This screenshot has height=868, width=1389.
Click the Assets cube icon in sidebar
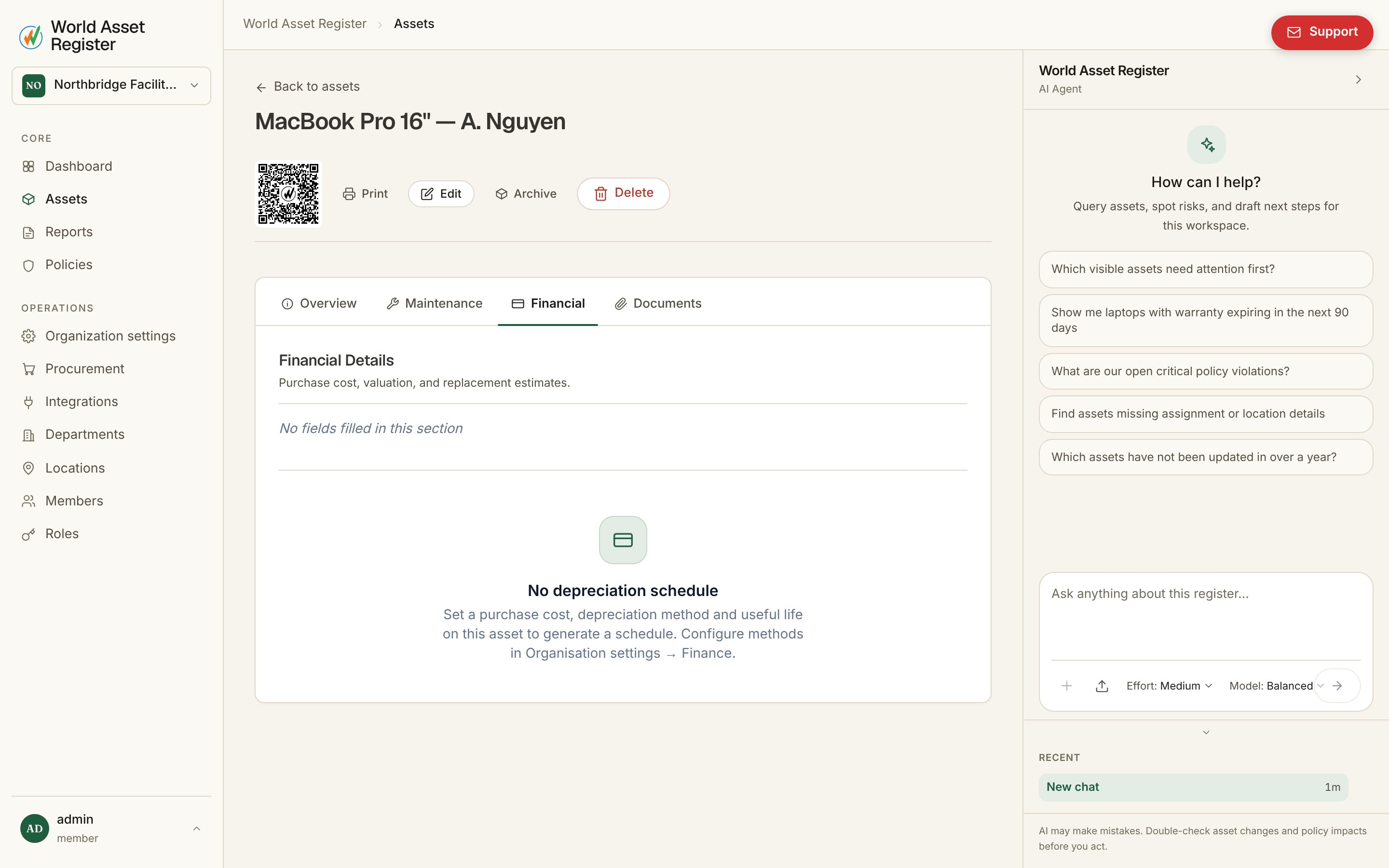coord(28,199)
